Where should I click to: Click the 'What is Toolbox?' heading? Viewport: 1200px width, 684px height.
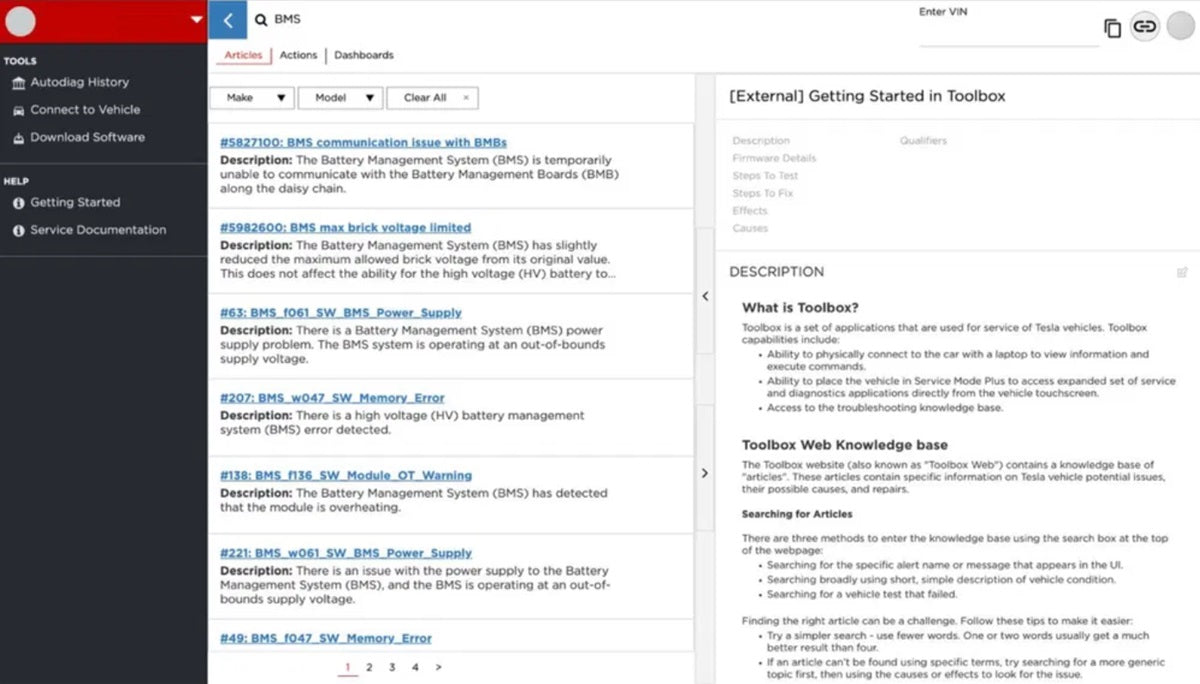[x=800, y=308]
